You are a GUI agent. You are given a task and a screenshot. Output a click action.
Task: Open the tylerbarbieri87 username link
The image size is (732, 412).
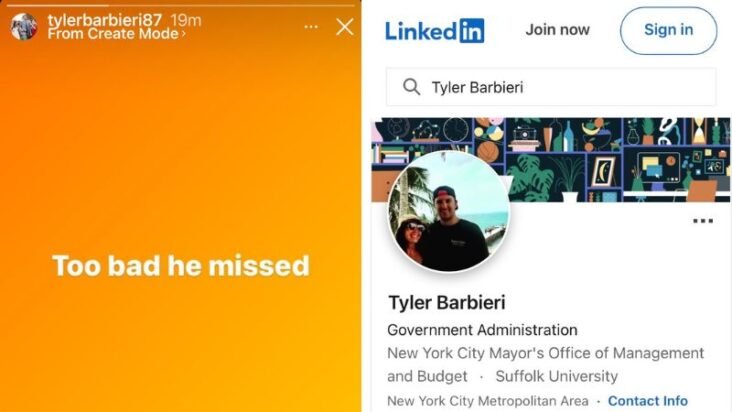(x=105, y=20)
